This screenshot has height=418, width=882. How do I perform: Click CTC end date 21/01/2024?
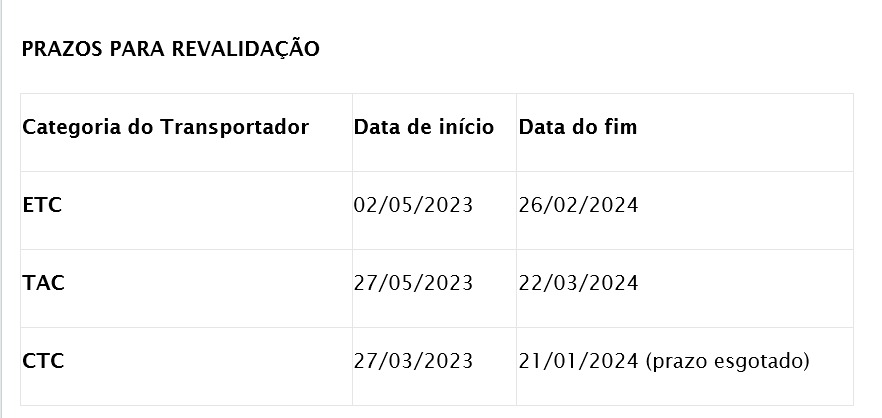pos(578,361)
